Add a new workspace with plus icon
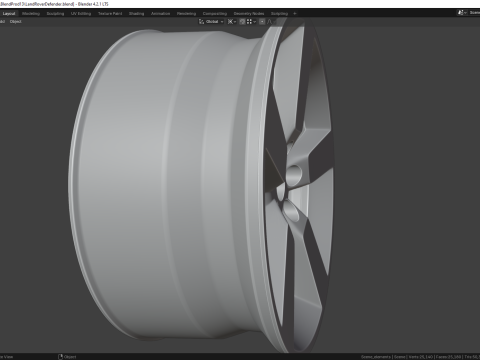This screenshot has height=360, width=480. pyautogui.click(x=295, y=14)
